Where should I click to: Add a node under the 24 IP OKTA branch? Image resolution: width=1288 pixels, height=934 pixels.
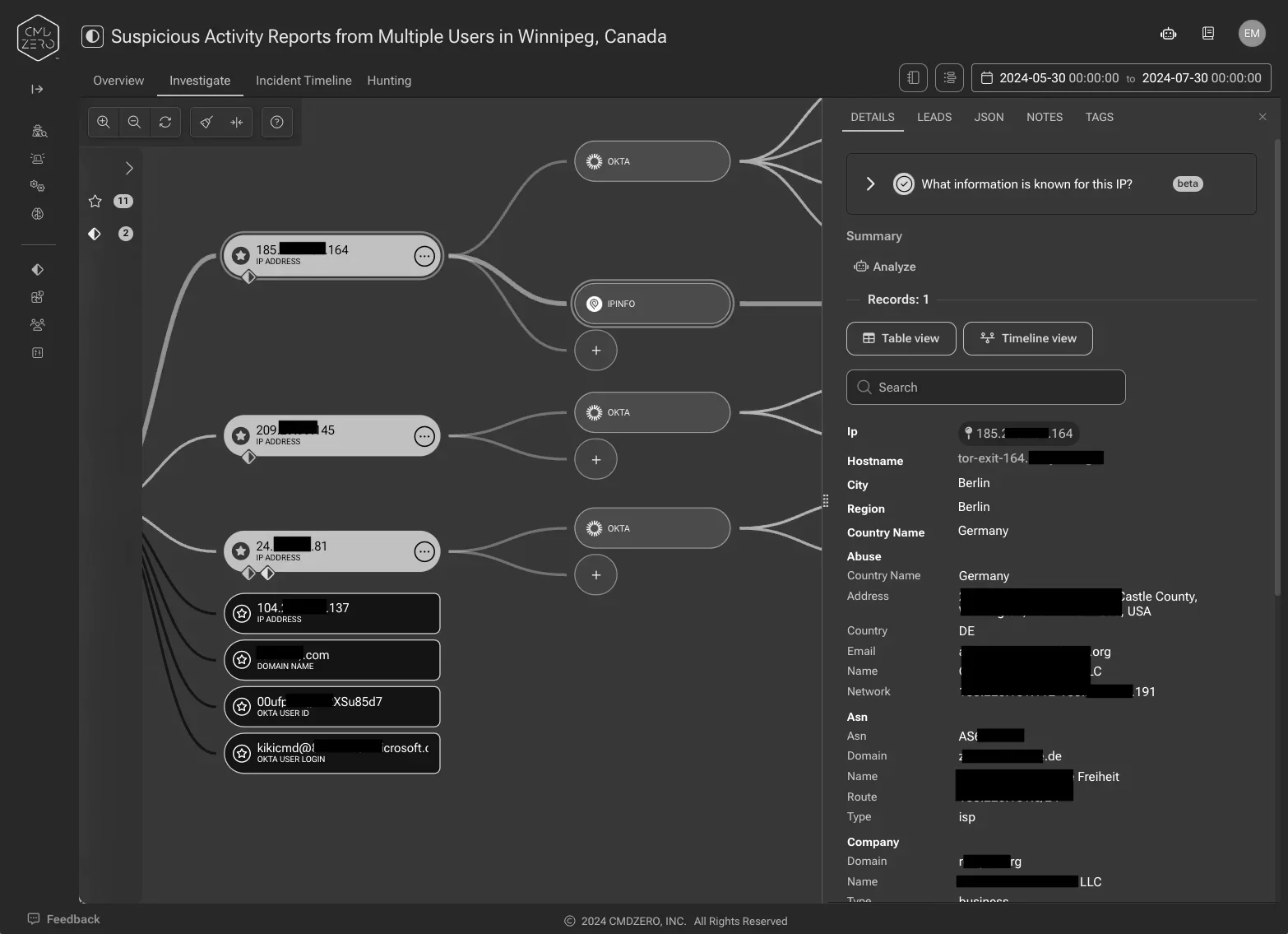point(596,575)
